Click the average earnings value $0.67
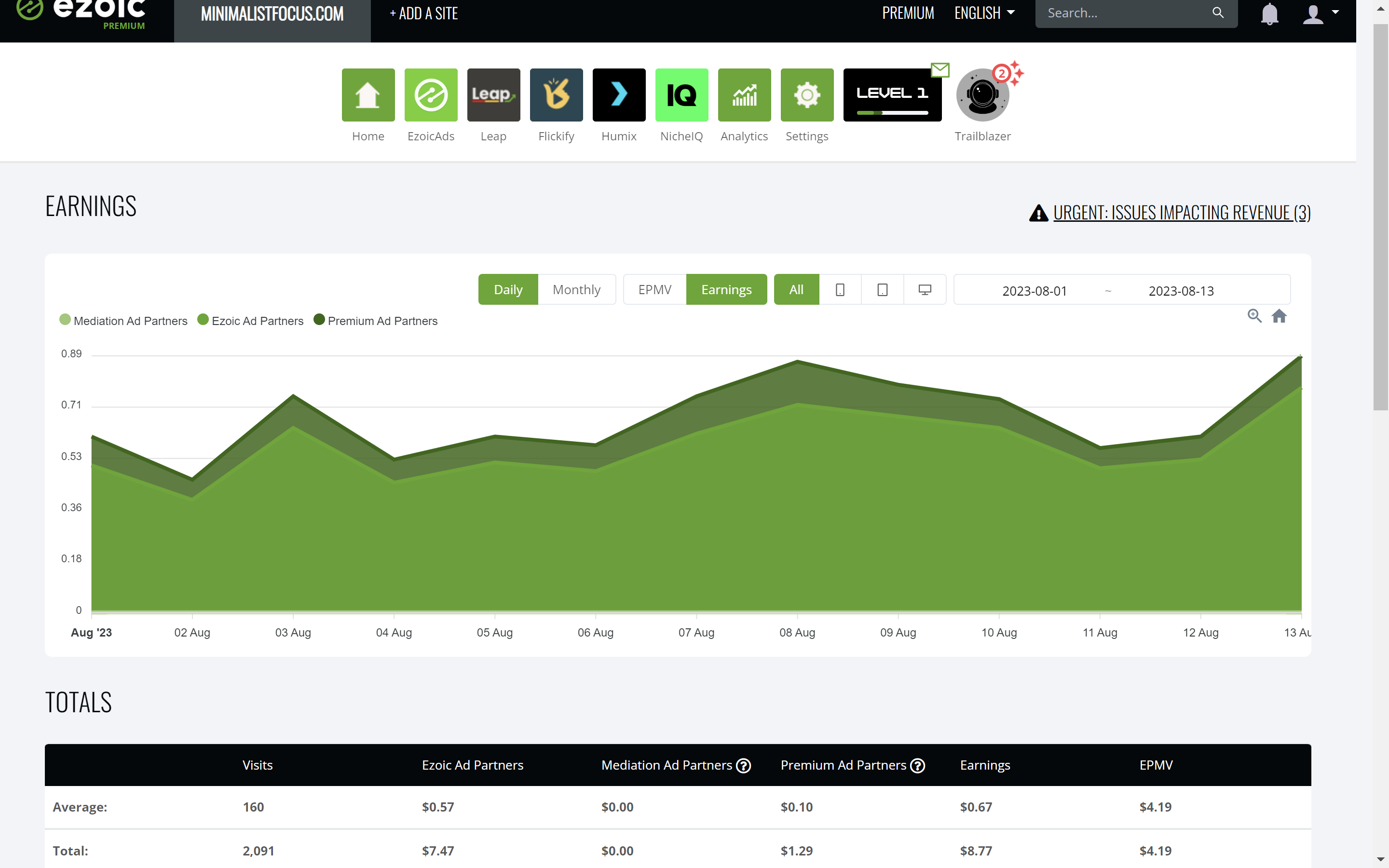 [976, 807]
